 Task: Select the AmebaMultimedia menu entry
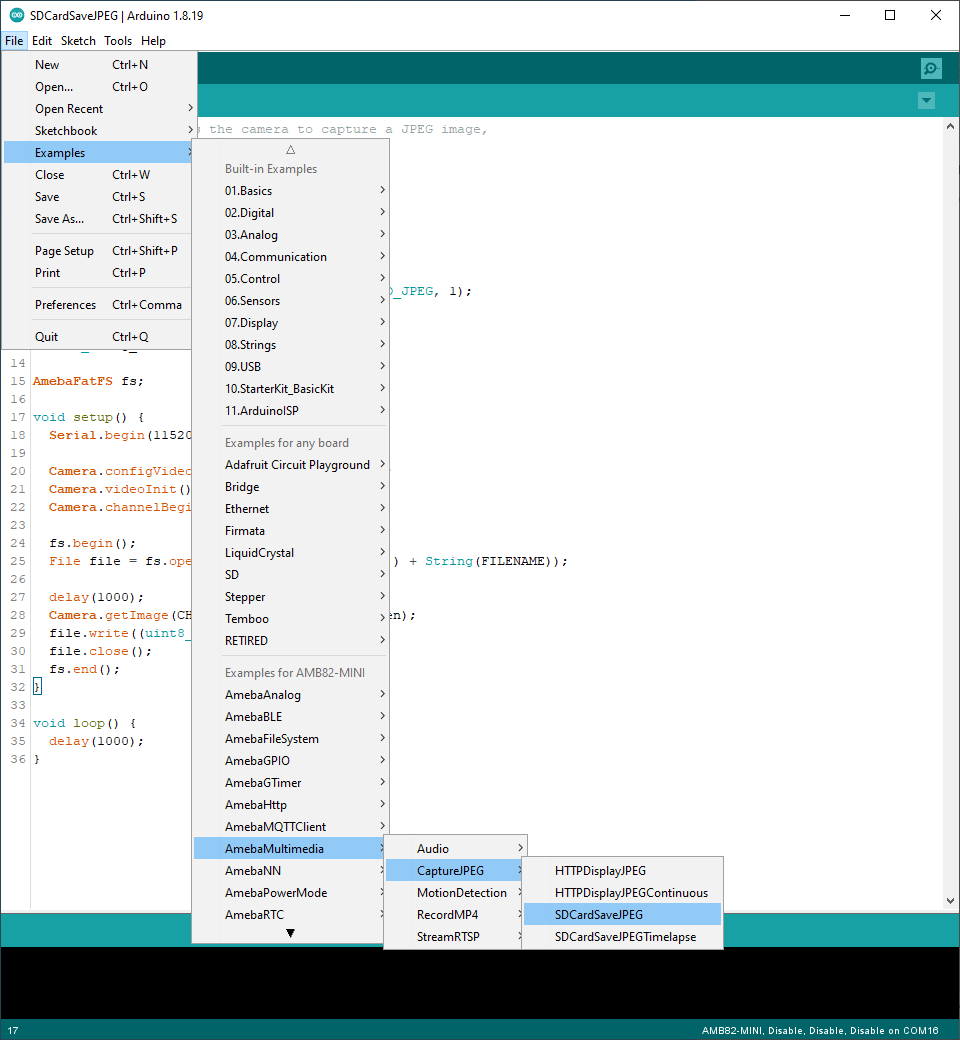(289, 848)
